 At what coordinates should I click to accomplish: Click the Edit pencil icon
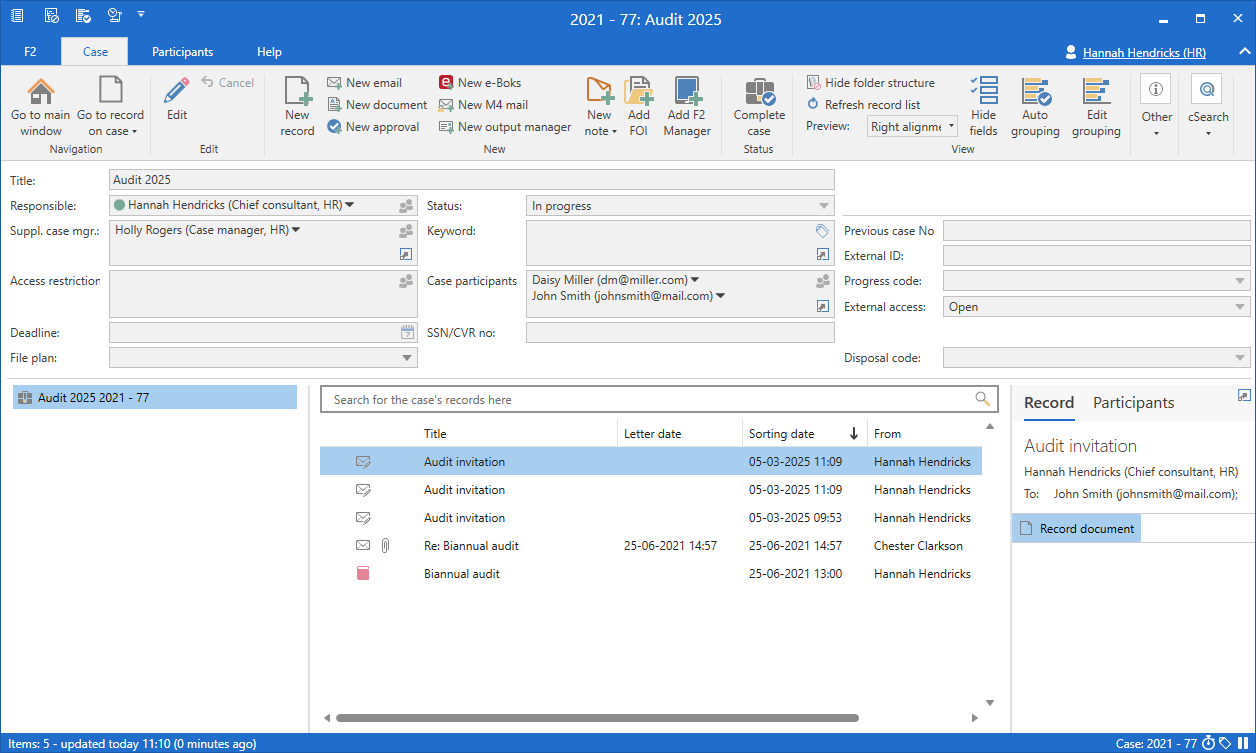(x=177, y=92)
